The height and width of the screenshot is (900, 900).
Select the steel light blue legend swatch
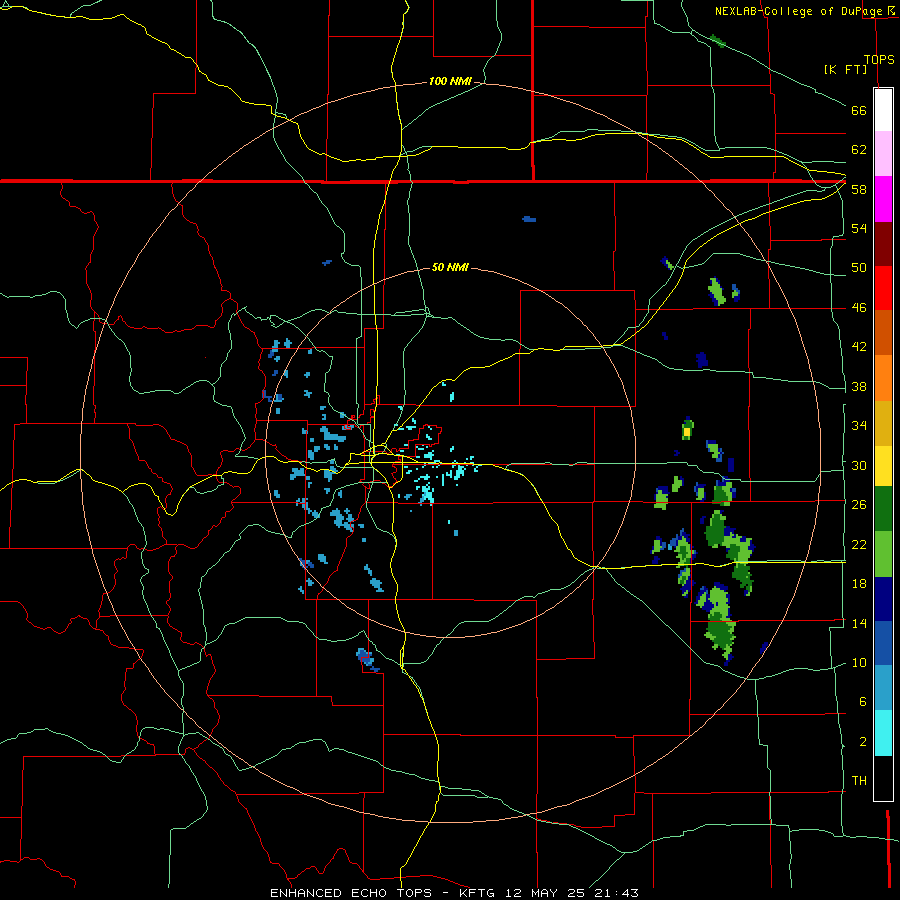pos(883,688)
